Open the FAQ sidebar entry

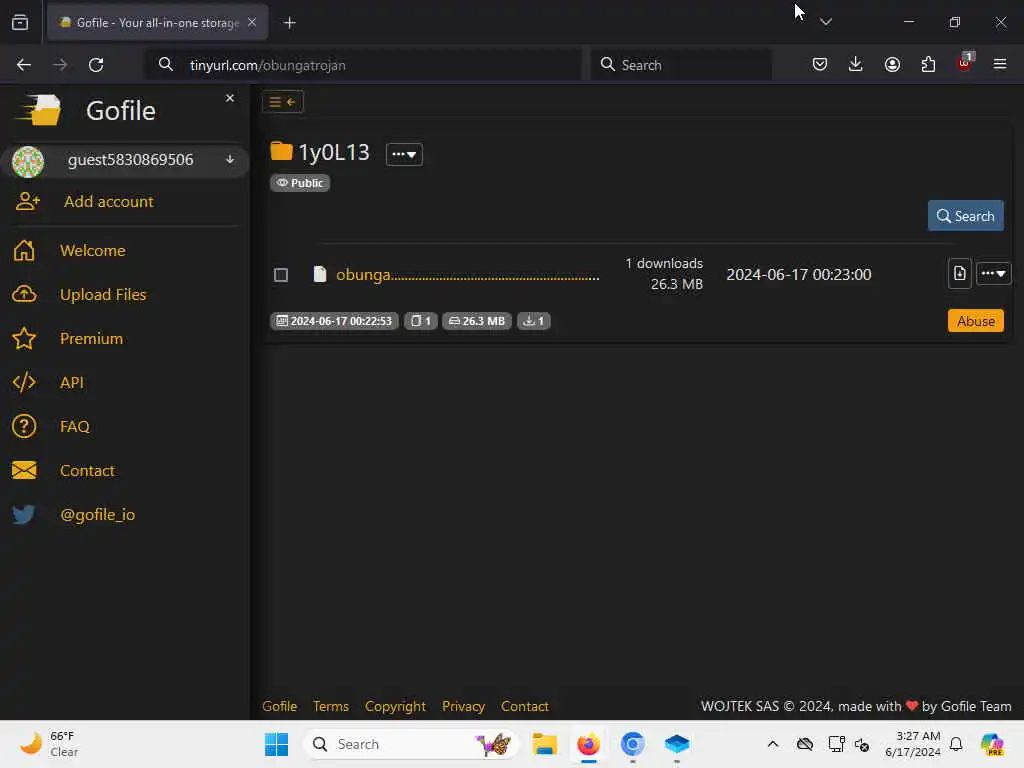(74, 426)
